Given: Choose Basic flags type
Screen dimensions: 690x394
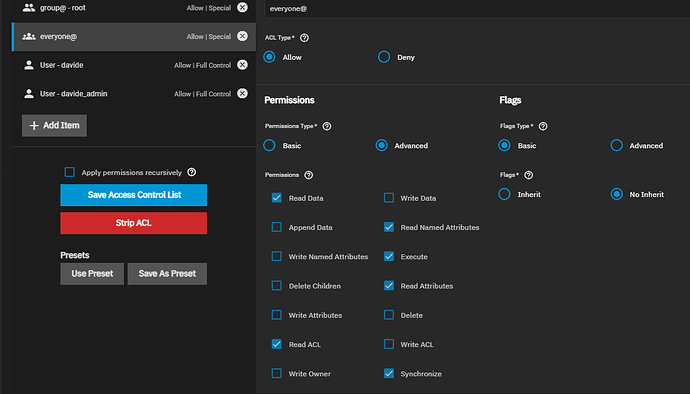Looking at the screenshot, I should 504,145.
